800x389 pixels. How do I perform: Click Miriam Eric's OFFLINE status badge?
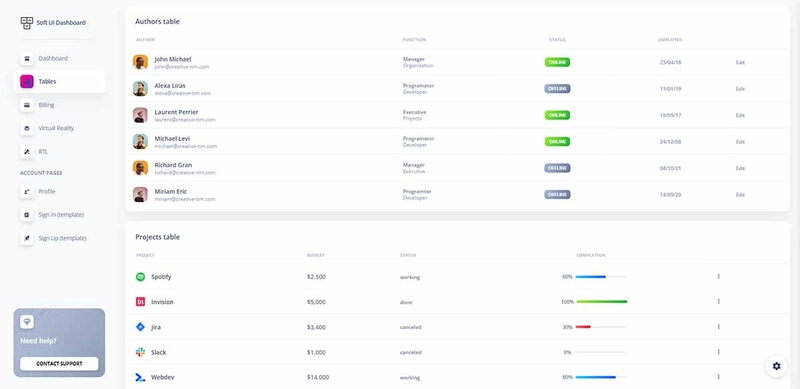click(557, 194)
